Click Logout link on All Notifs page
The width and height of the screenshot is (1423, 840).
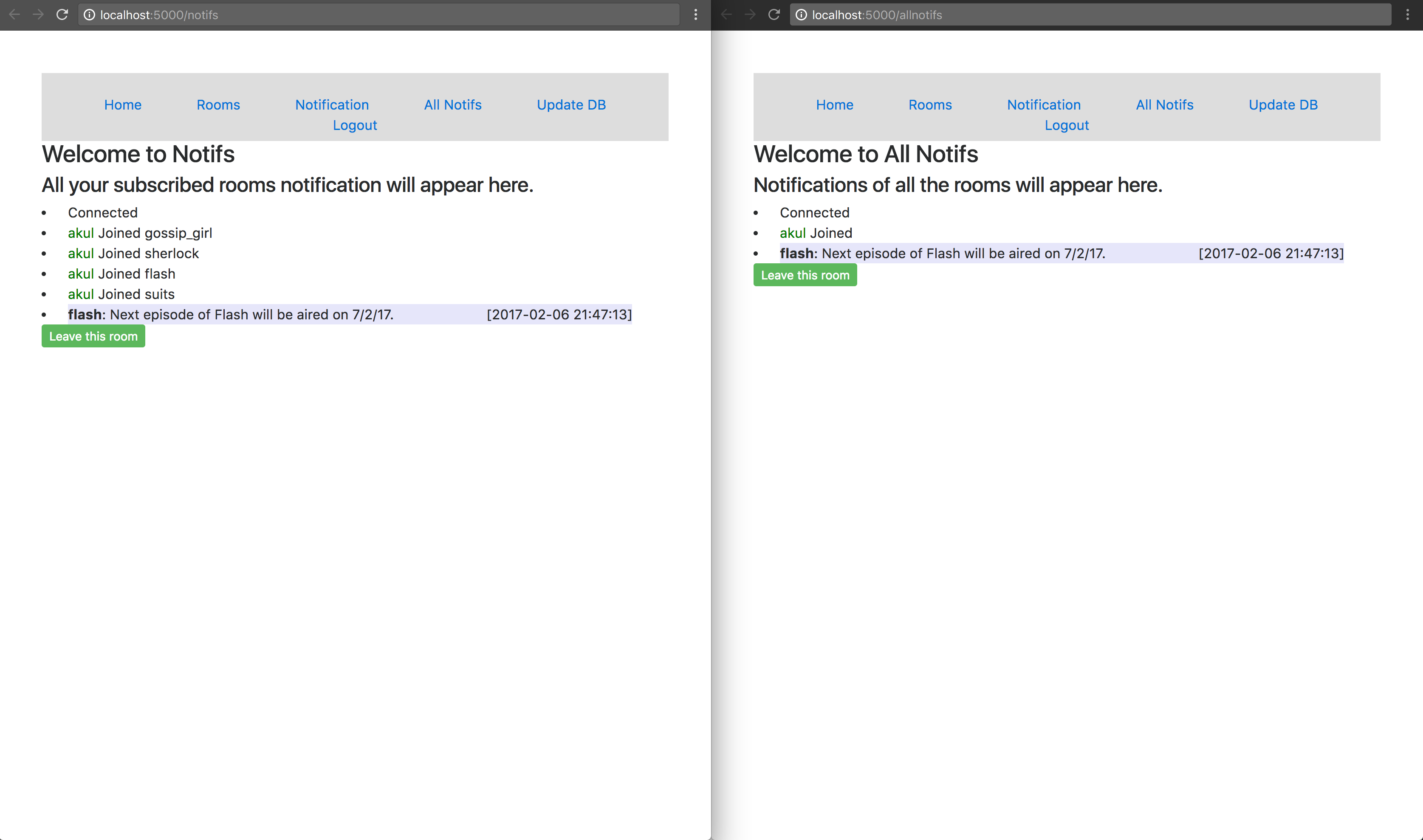point(1067,125)
